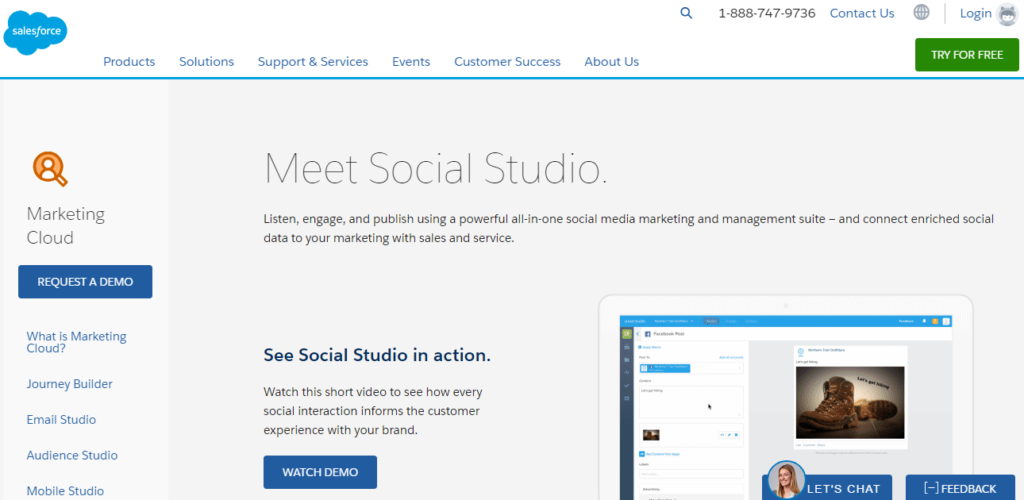Open the FEEDBACK button
The width and height of the screenshot is (1024, 500).
coord(960,488)
